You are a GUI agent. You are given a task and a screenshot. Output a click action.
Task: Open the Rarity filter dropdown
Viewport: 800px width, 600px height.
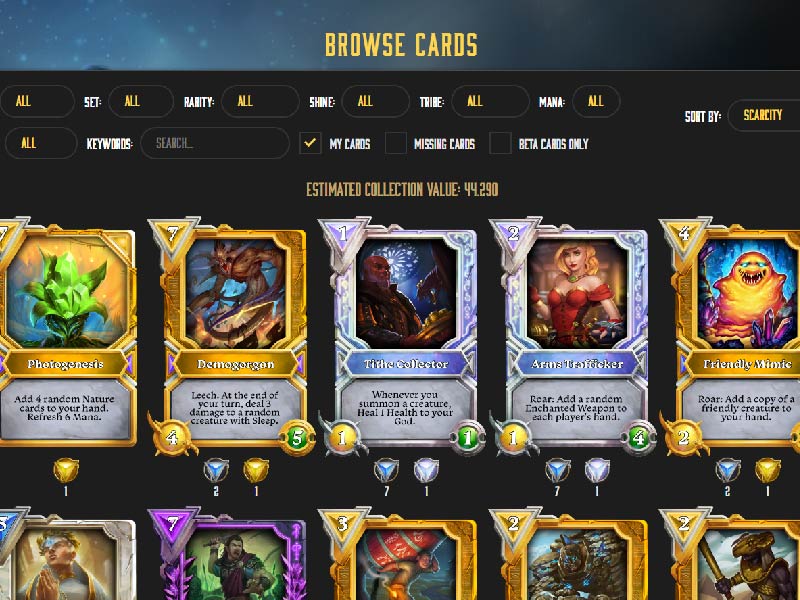point(260,101)
